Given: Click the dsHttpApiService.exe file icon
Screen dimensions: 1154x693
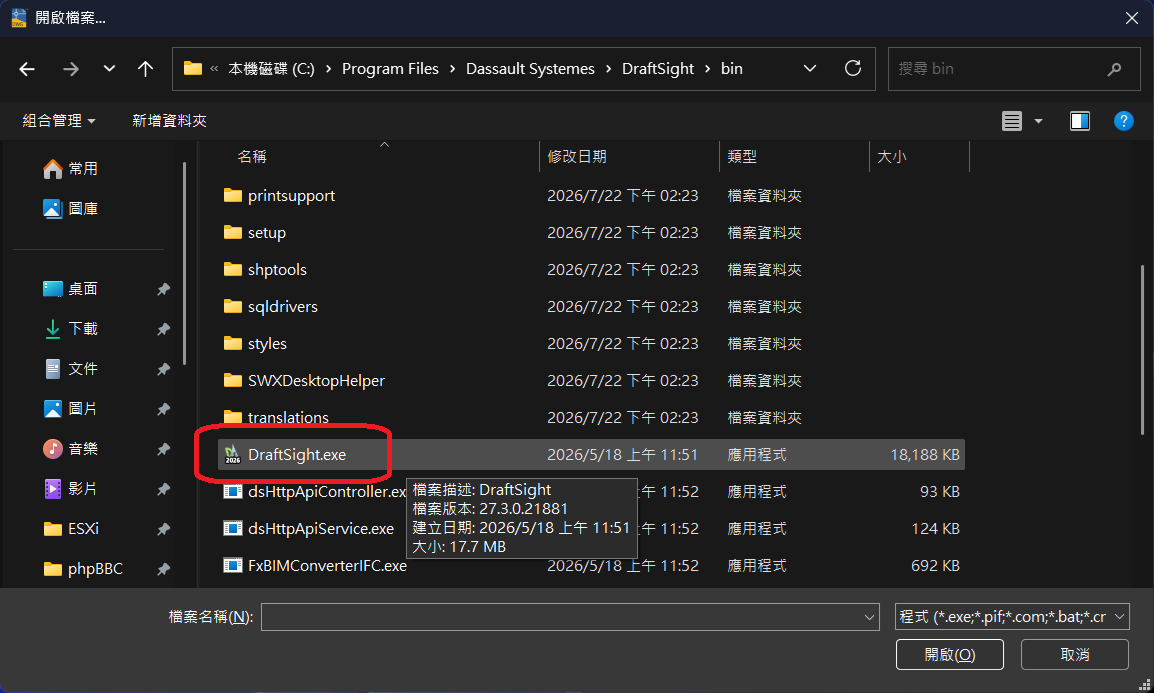Looking at the screenshot, I should pos(233,528).
